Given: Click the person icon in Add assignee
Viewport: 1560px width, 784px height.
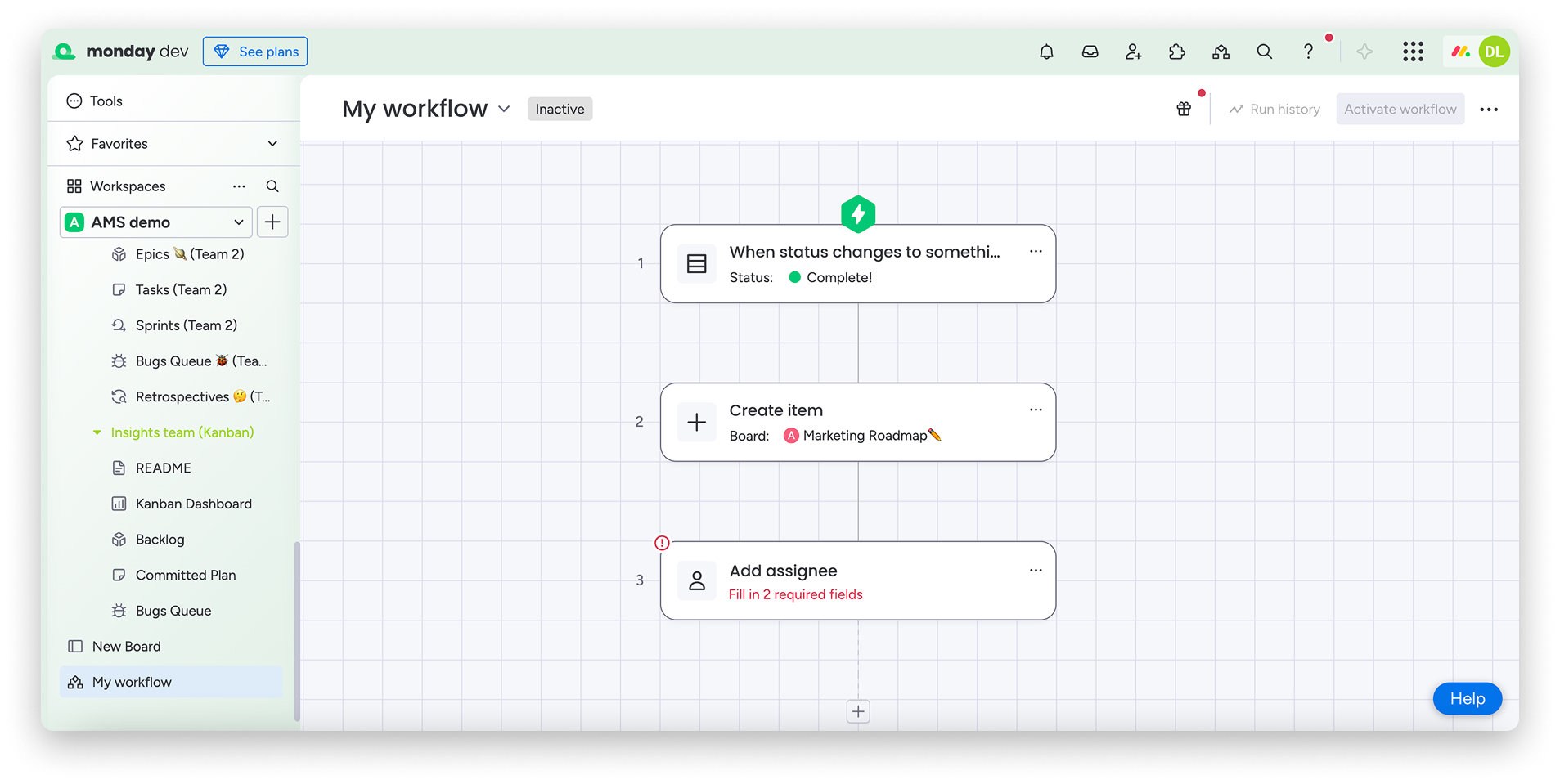Looking at the screenshot, I should (697, 580).
